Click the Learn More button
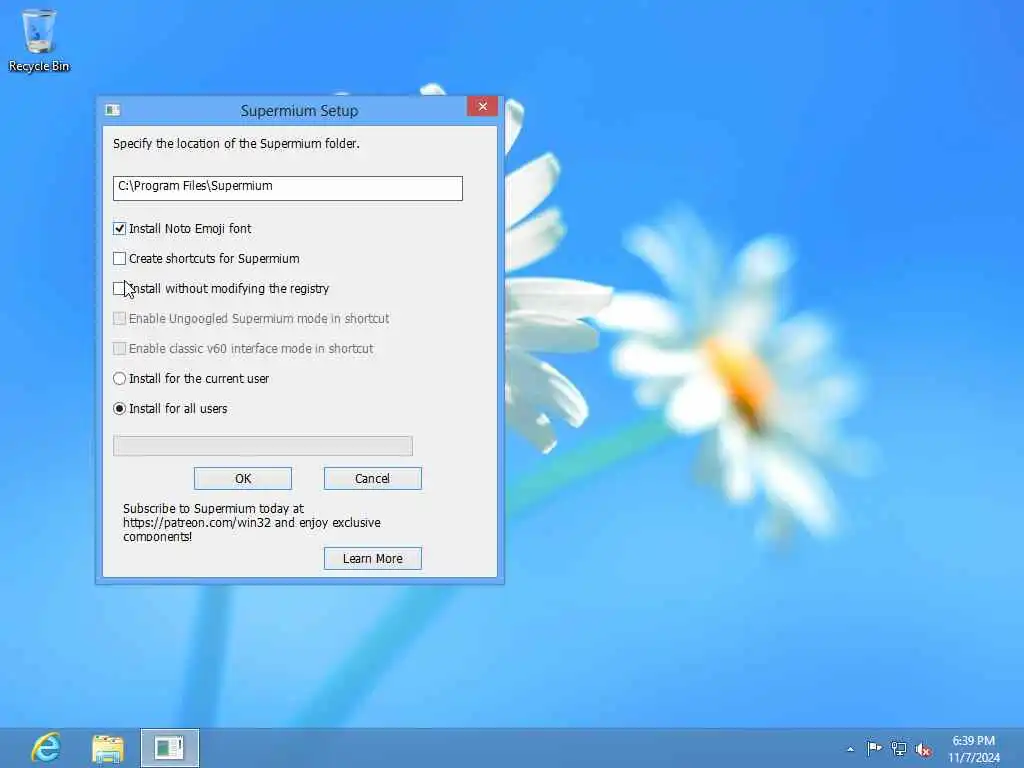 pos(373,558)
